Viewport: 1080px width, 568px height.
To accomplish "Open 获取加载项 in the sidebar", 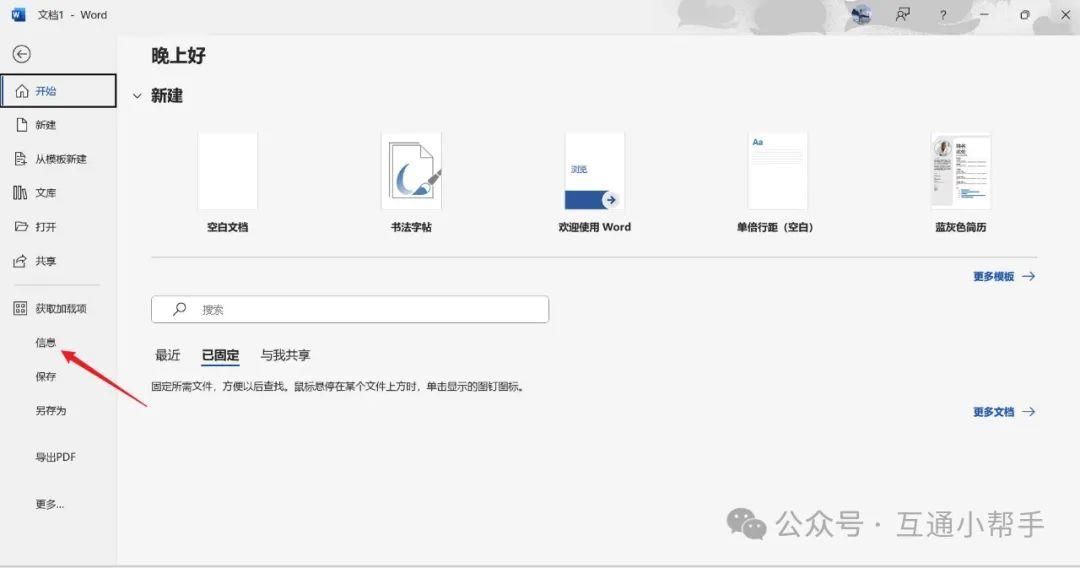I will click(x=59, y=308).
